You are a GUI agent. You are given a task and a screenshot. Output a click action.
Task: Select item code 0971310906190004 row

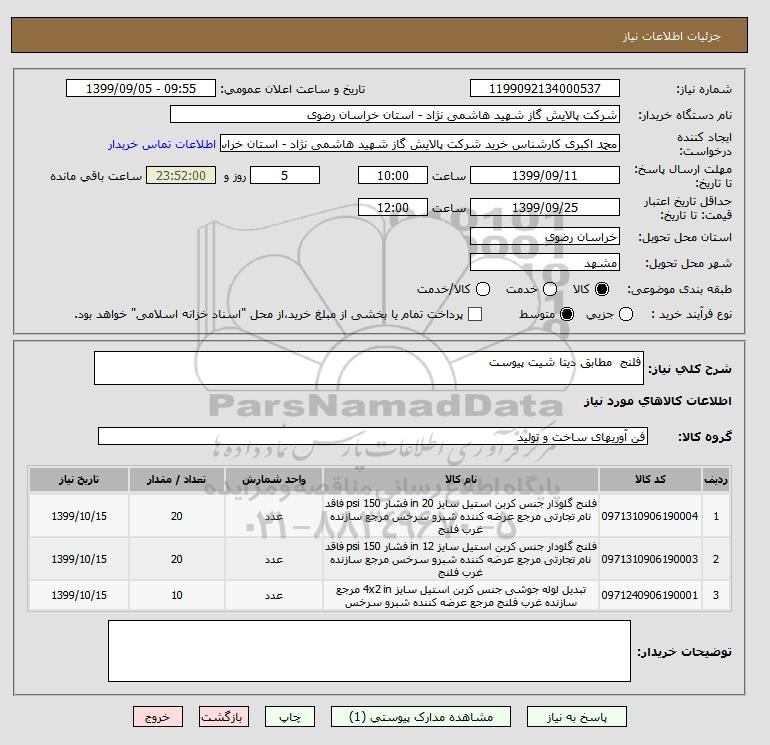coord(380,516)
